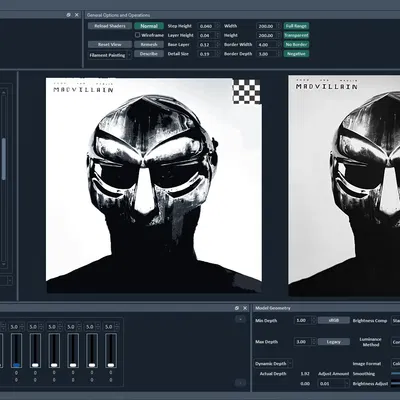Click the Remesh button
400x400 pixels.
click(149, 44)
